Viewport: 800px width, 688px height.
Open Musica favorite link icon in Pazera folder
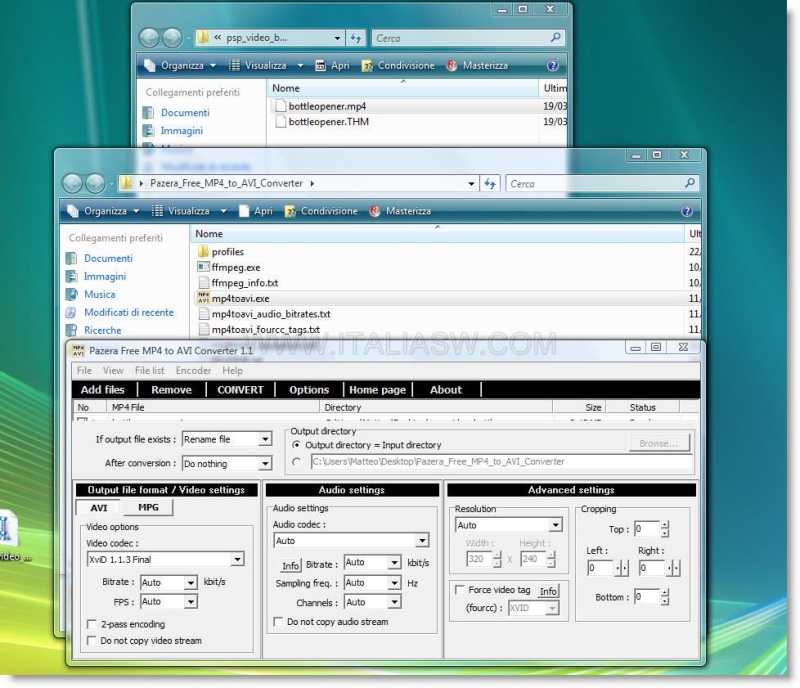[72, 294]
